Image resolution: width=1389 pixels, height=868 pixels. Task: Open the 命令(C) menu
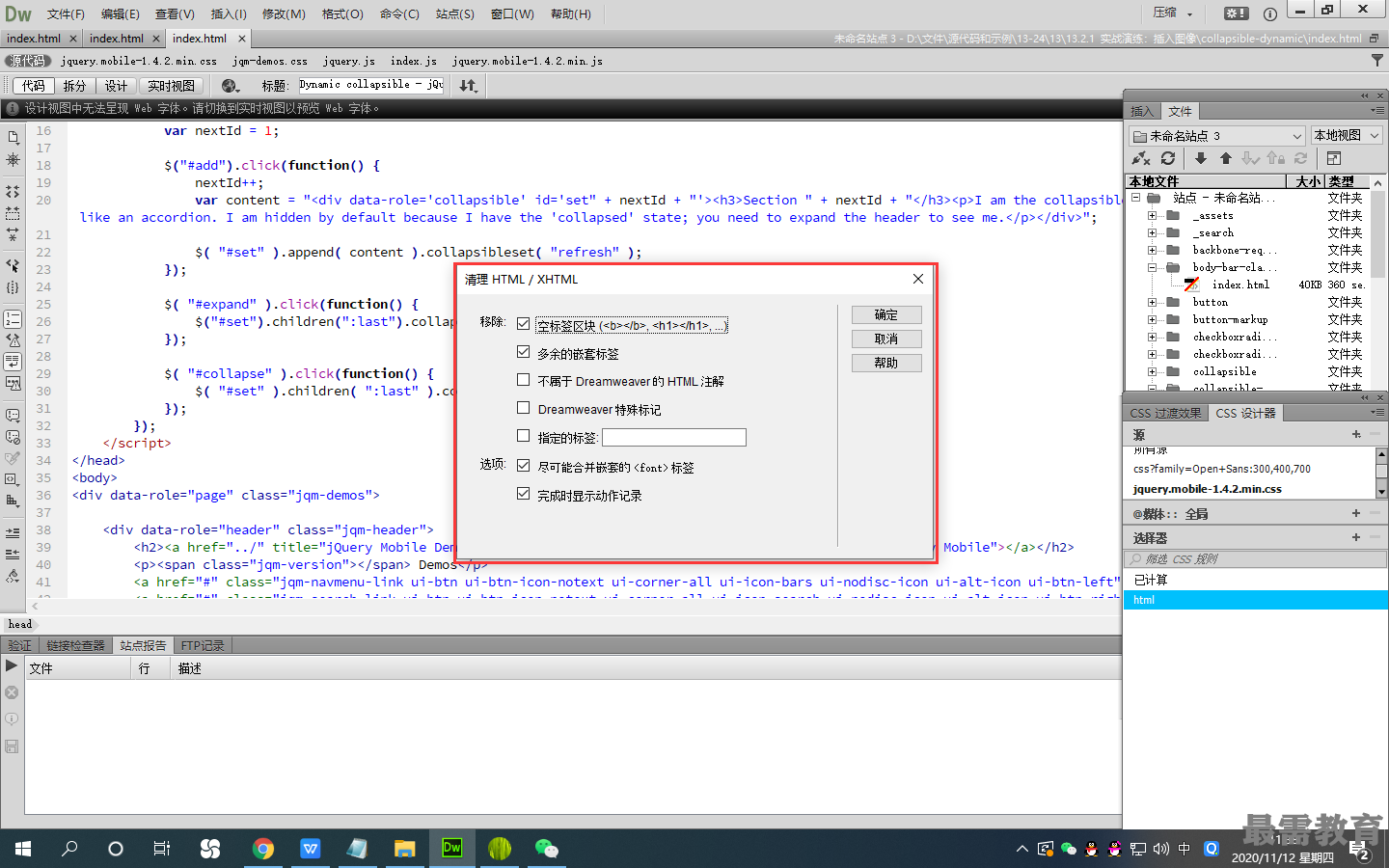tap(399, 14)
